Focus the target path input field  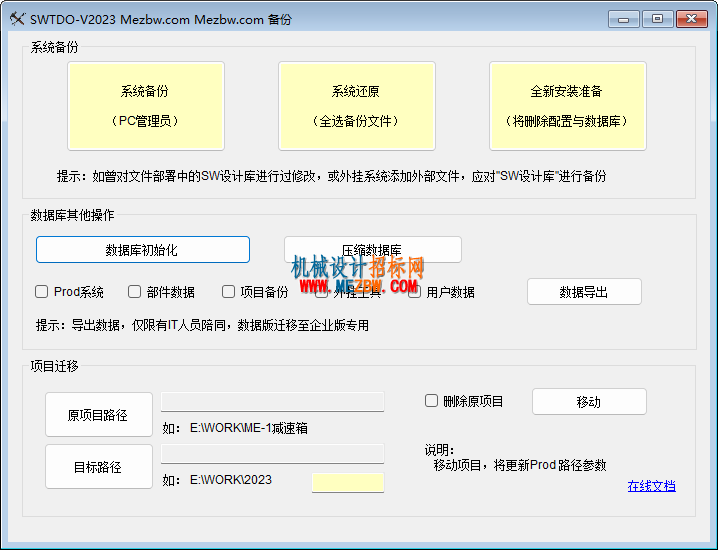click(272, 453)
